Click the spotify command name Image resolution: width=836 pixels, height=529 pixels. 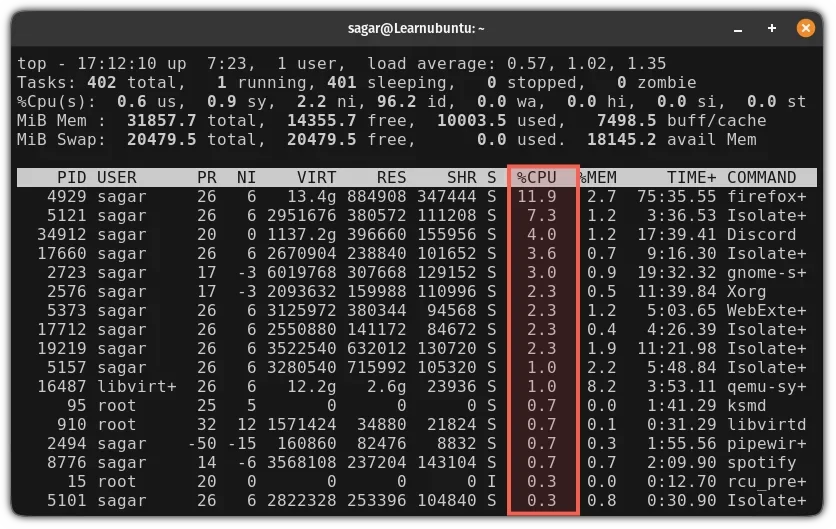[761, 463]
